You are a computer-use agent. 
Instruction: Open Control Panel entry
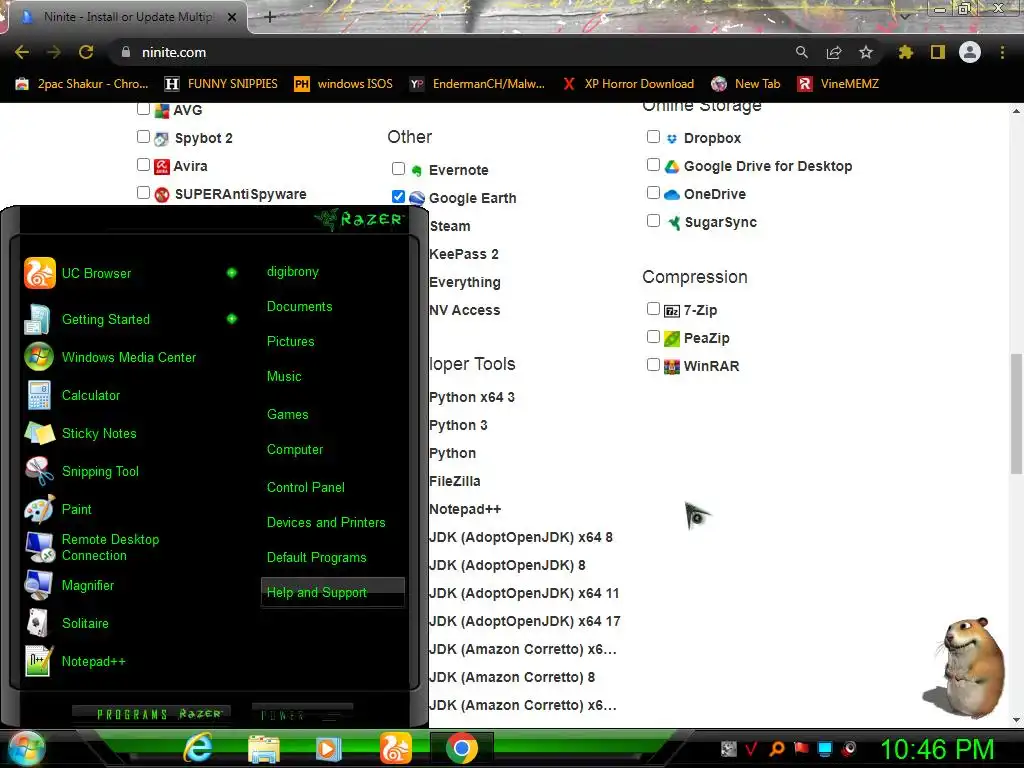[305, 487]
